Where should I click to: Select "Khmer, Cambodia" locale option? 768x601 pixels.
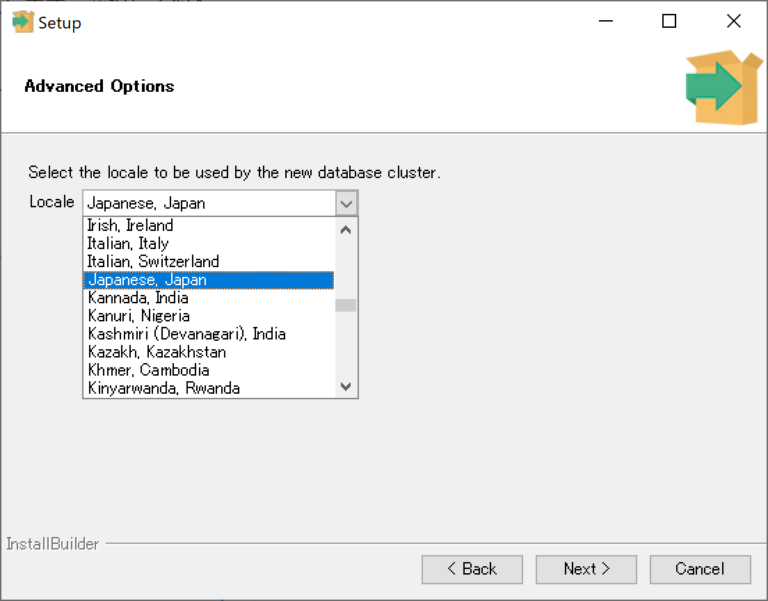point(149,370)
